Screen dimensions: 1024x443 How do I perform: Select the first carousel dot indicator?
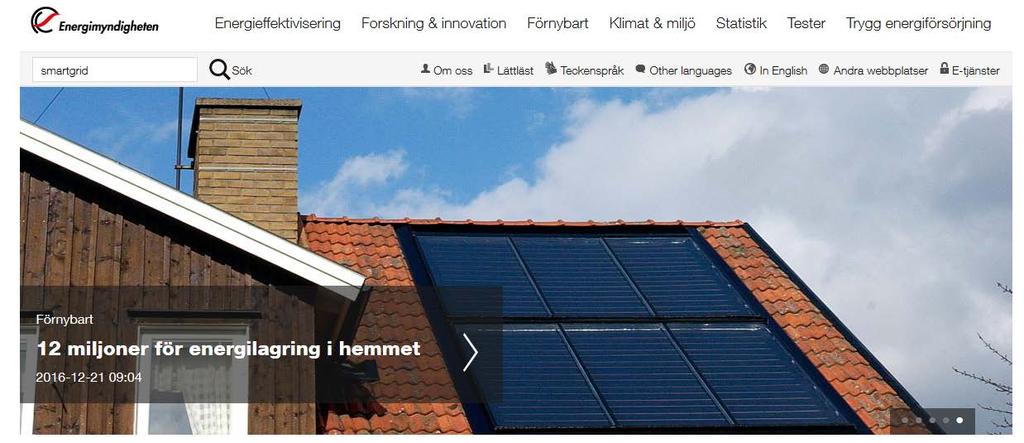click(x=905, y=420)
